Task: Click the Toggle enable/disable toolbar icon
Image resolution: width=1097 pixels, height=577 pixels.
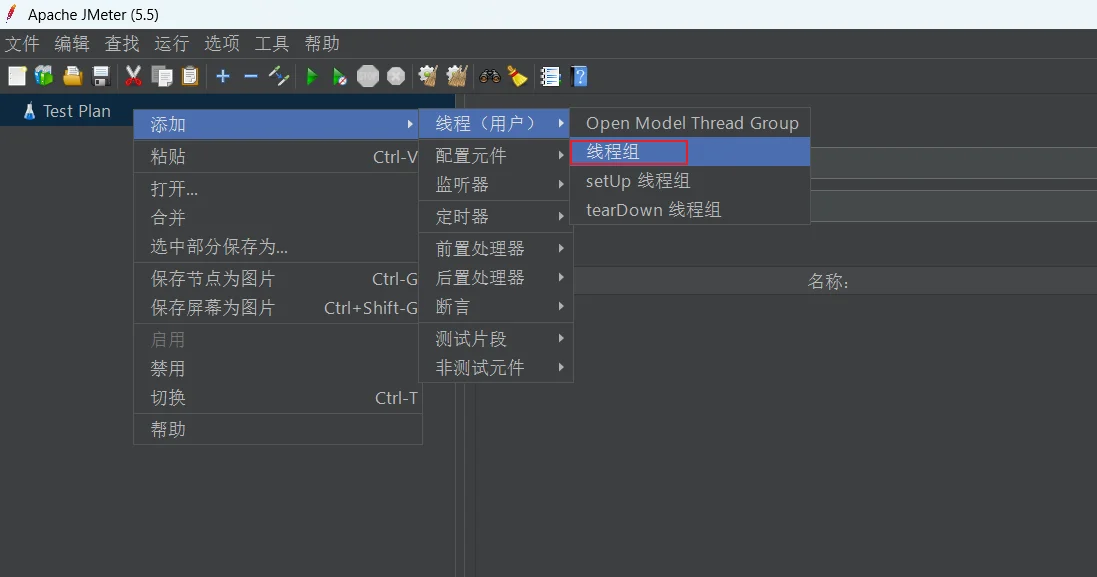Action: (x=279, y=76)
